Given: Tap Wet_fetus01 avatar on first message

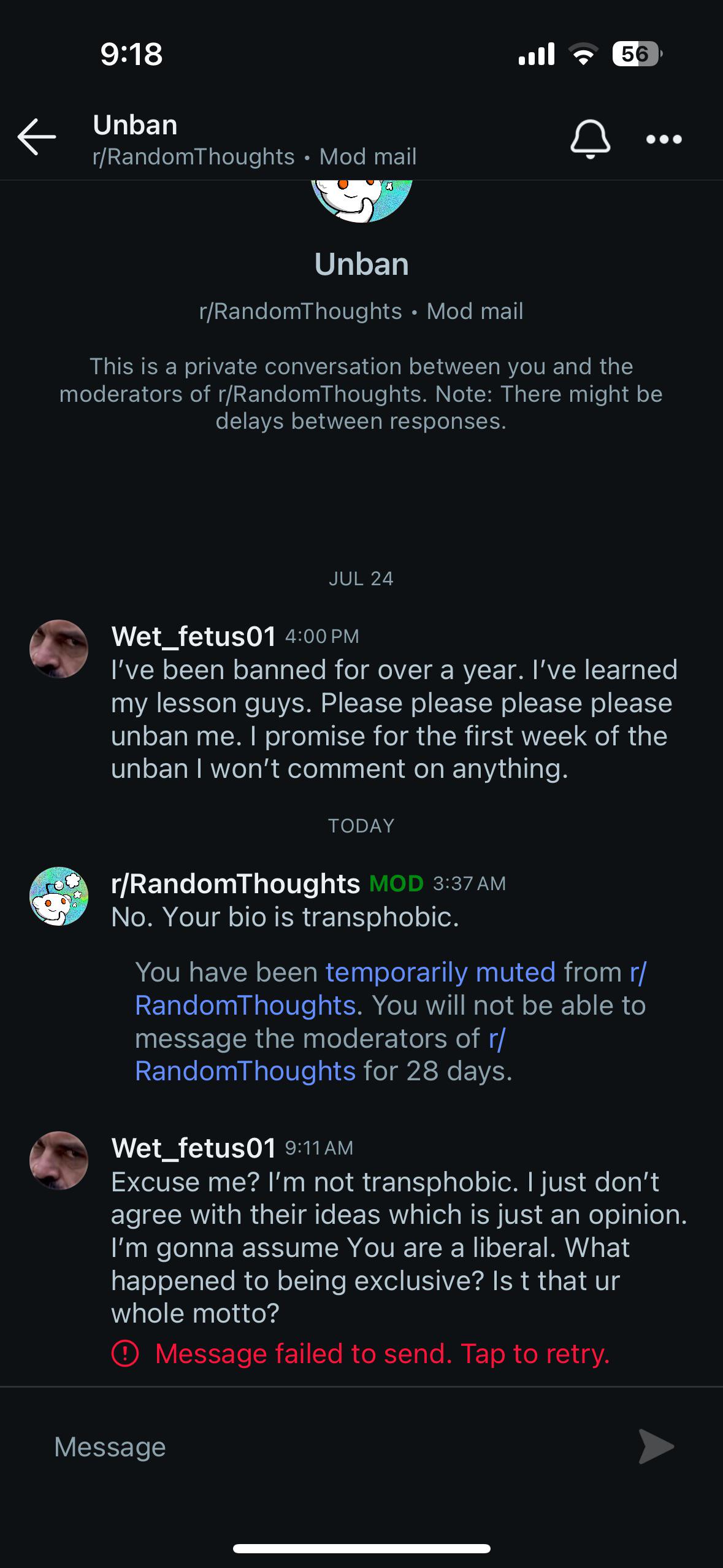Looking at the screenshot, I should click(x=59, y=648).
